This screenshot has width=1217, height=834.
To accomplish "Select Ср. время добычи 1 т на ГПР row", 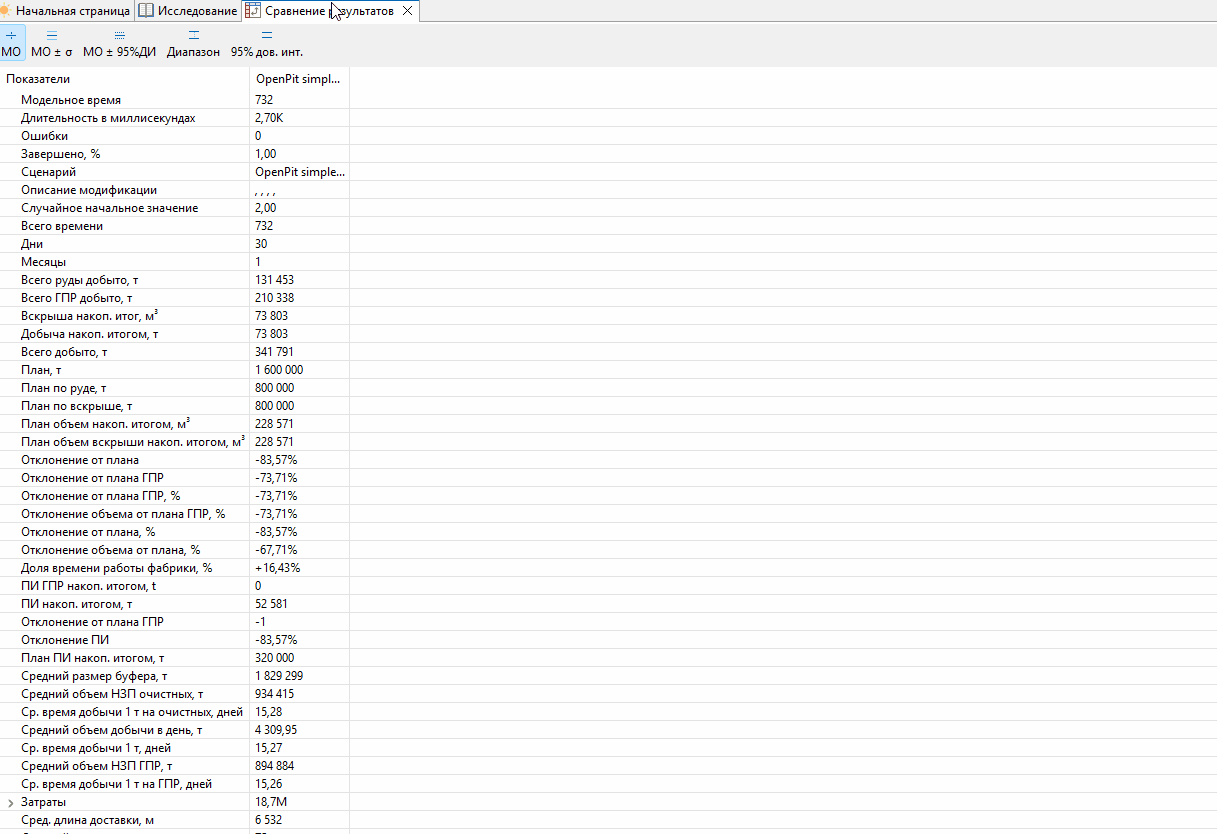I will pos(175,784).
